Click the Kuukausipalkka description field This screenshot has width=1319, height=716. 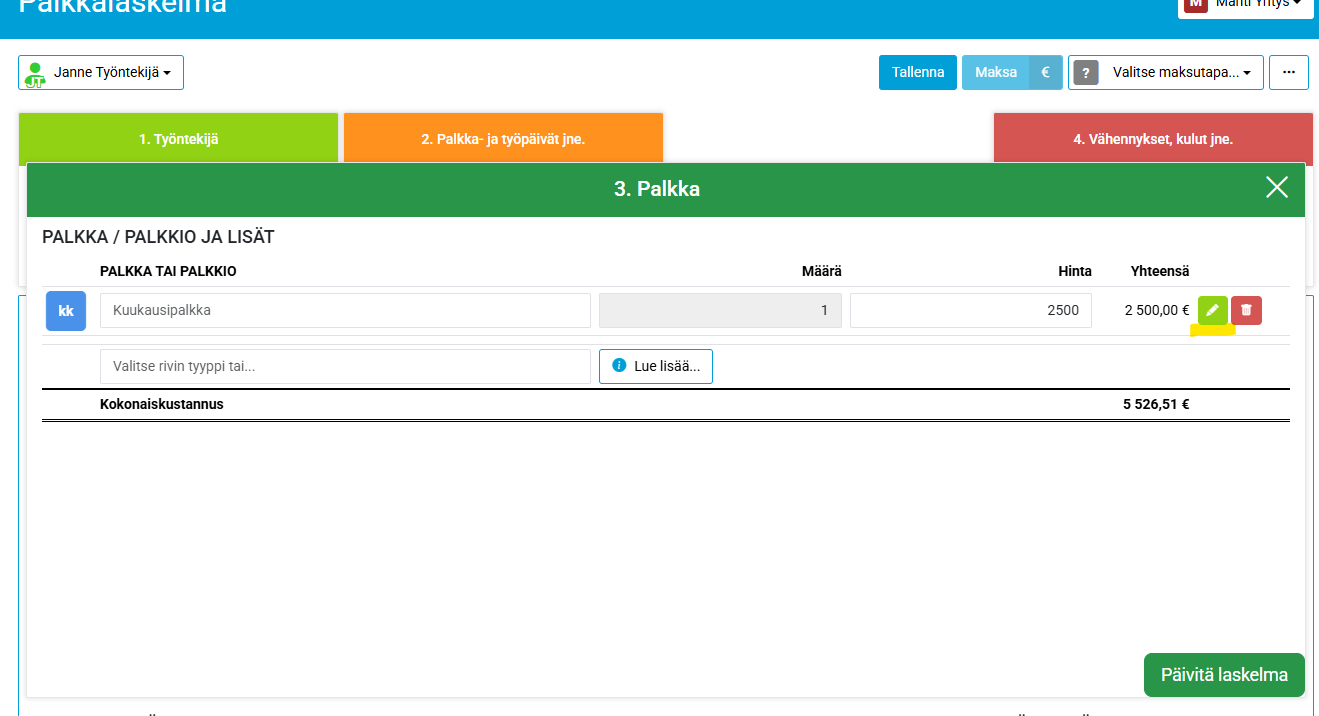pyautogui.click(x=345, y=310)
